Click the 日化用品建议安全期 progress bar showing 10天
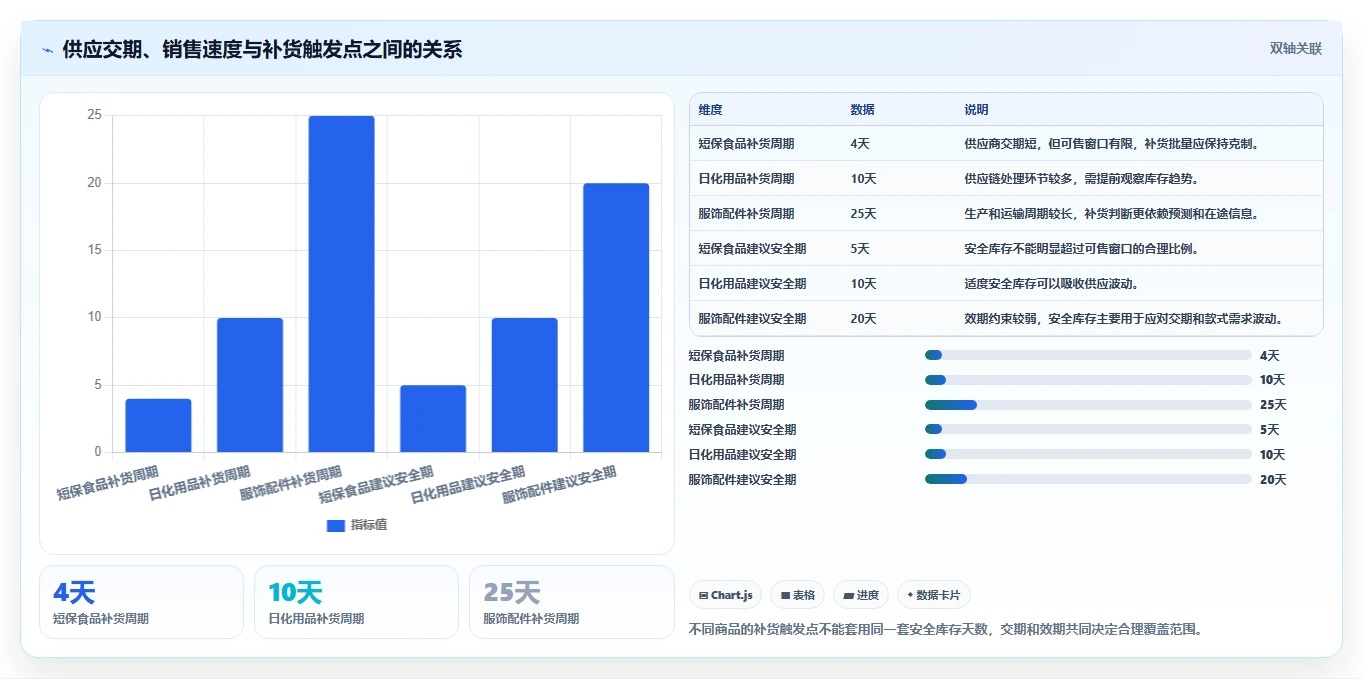The image size is (1363, 679). [x=1088, y=455]
